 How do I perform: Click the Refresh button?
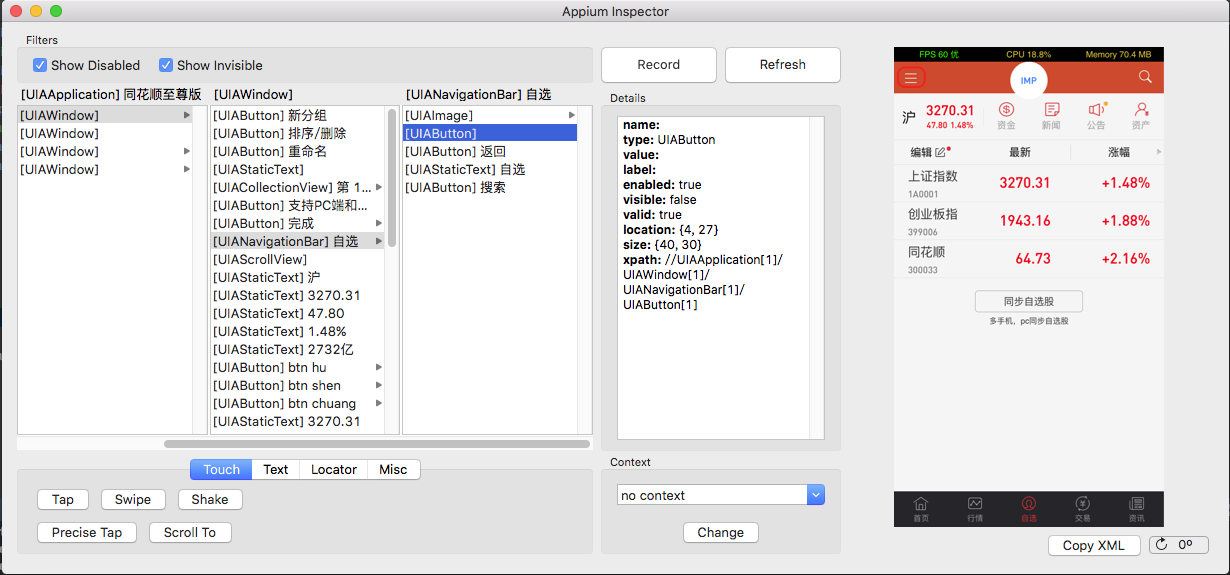click(x=783, y=64)
